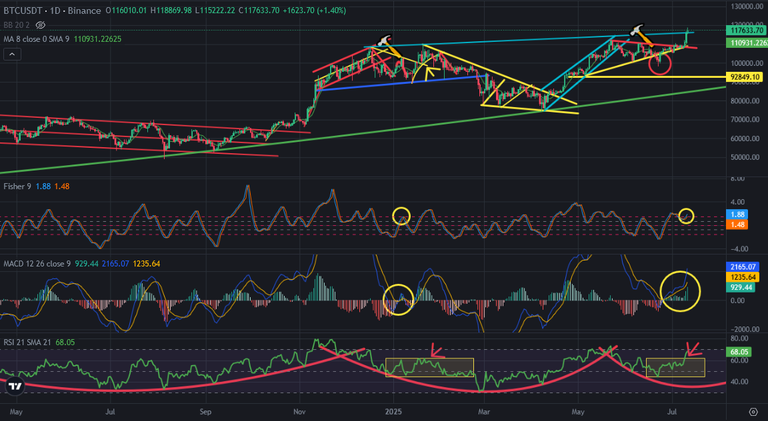This screenshot has width=768, height=421.
Task: Click the 80.00 RSI axis label
Action: point(740,338)
